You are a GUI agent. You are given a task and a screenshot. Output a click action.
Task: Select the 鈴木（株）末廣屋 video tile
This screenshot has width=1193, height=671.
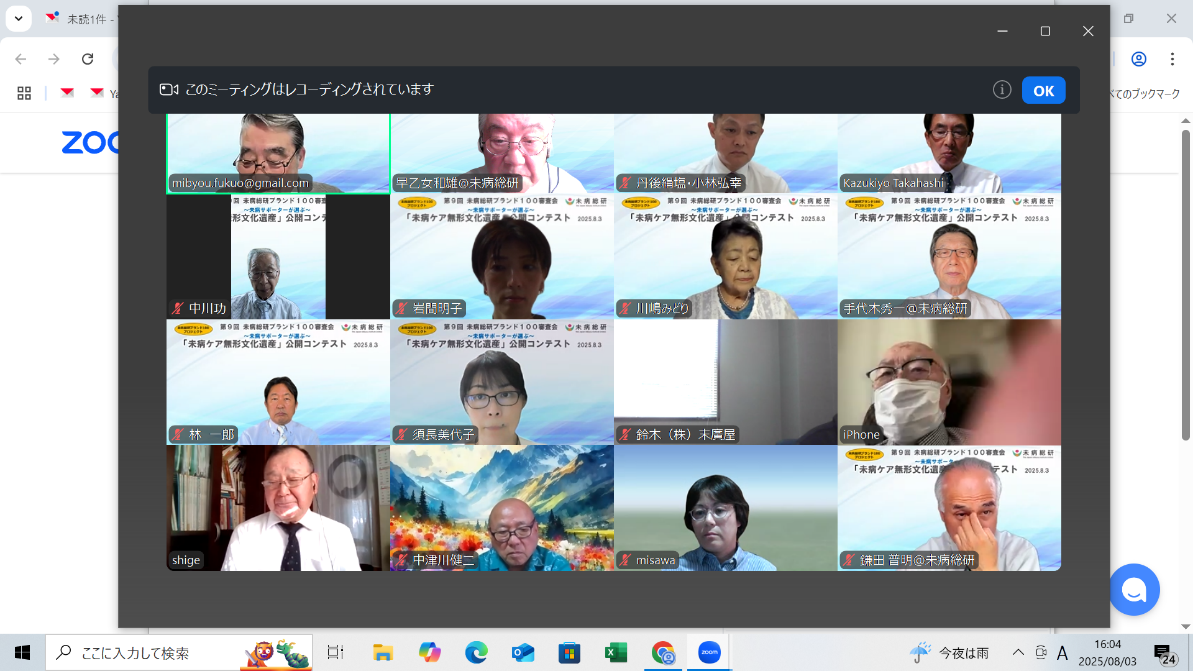(725, 382)
